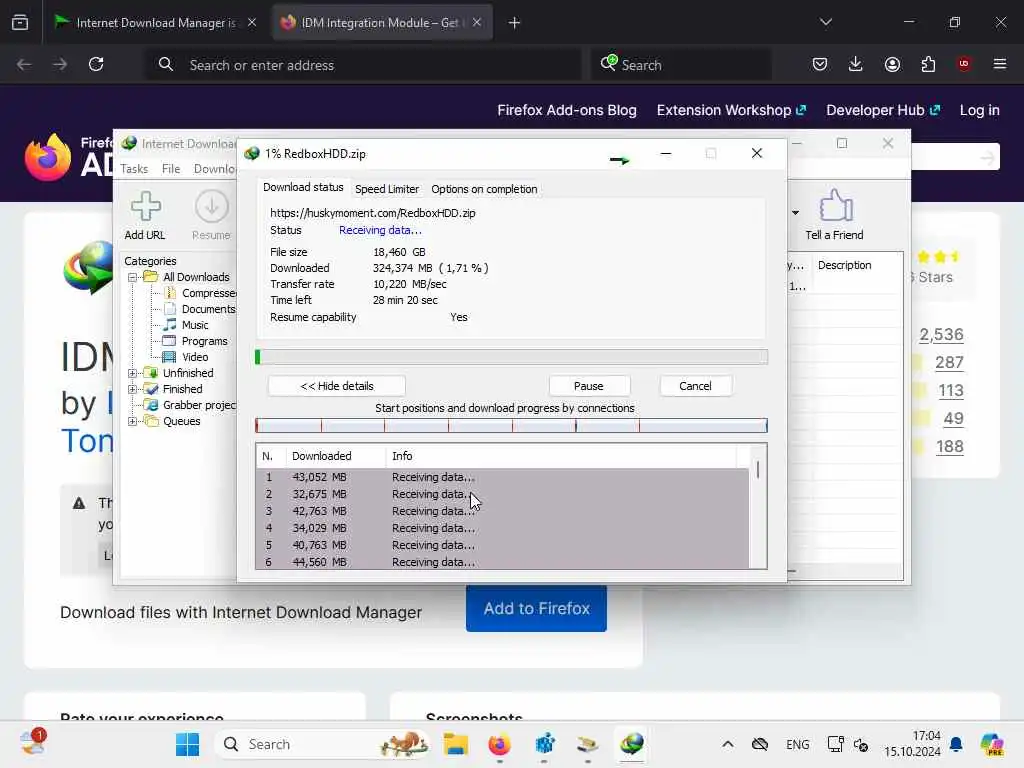Click the Log in link
Image resolution: width=1024 pixels, height=768 pixels.
tap(979, 110)
